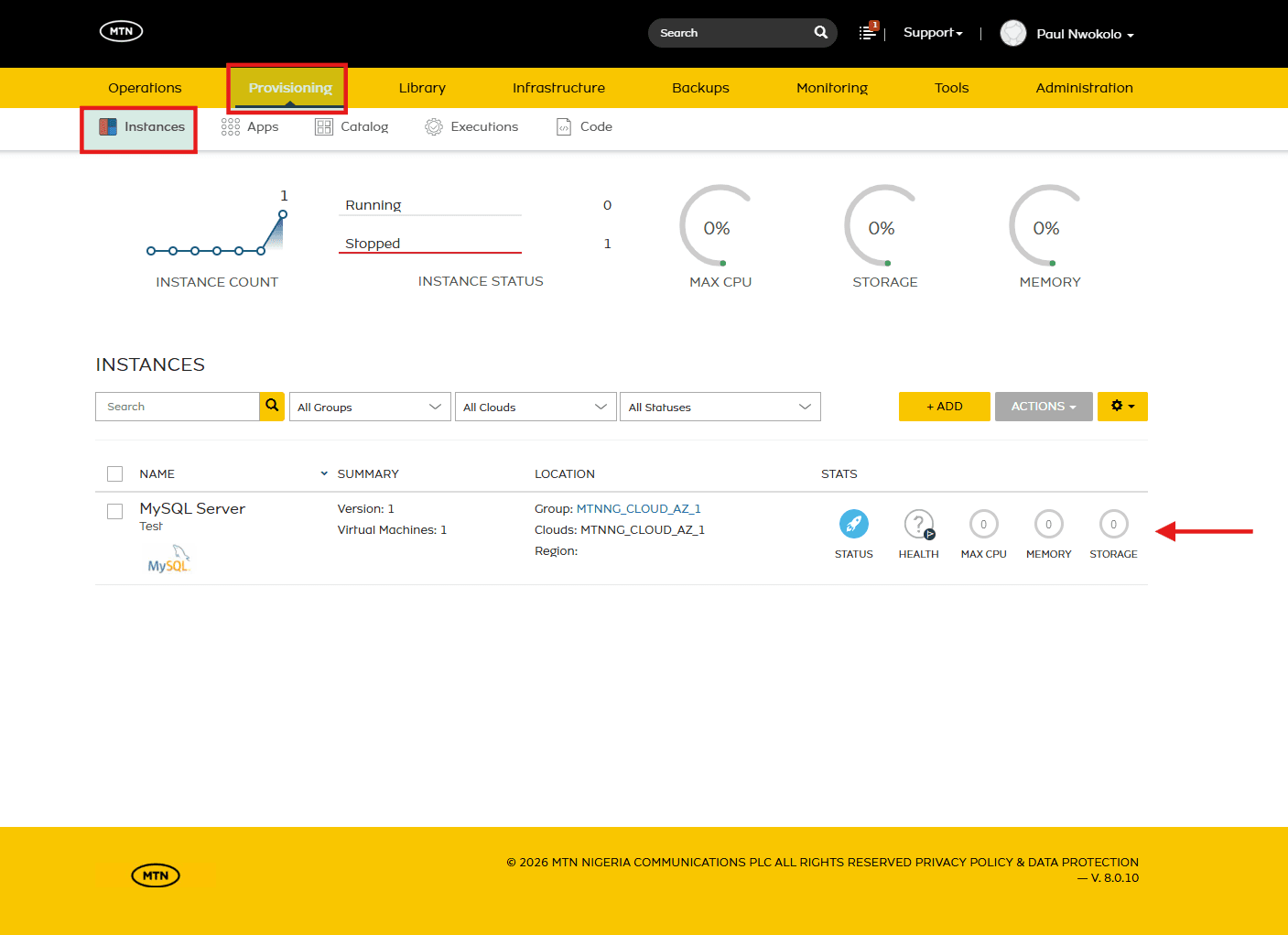Toggle the select-all checkbox in the table header

115,474
